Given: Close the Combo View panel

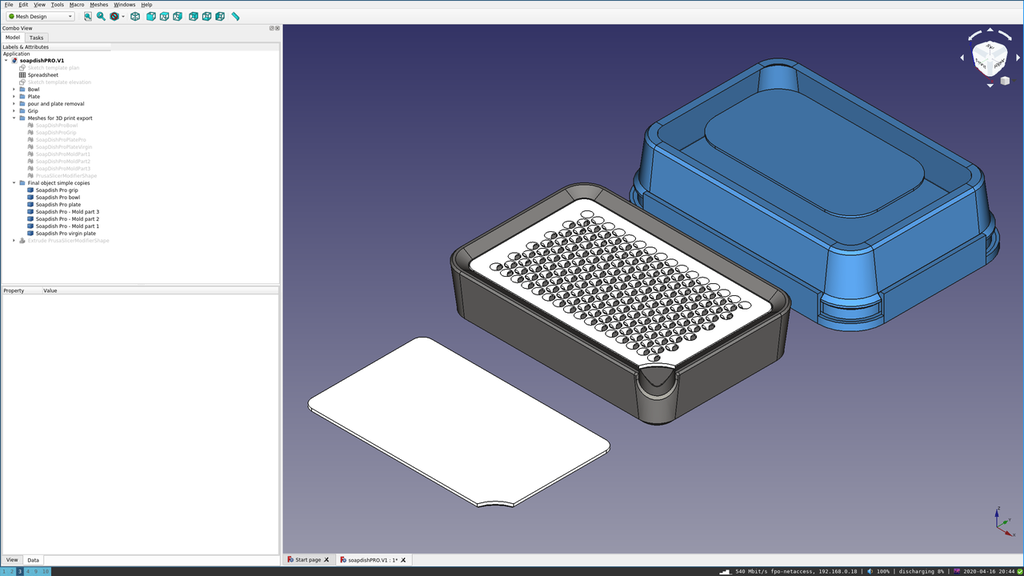Looking at the screenshot, I should (x=278, y=28).
